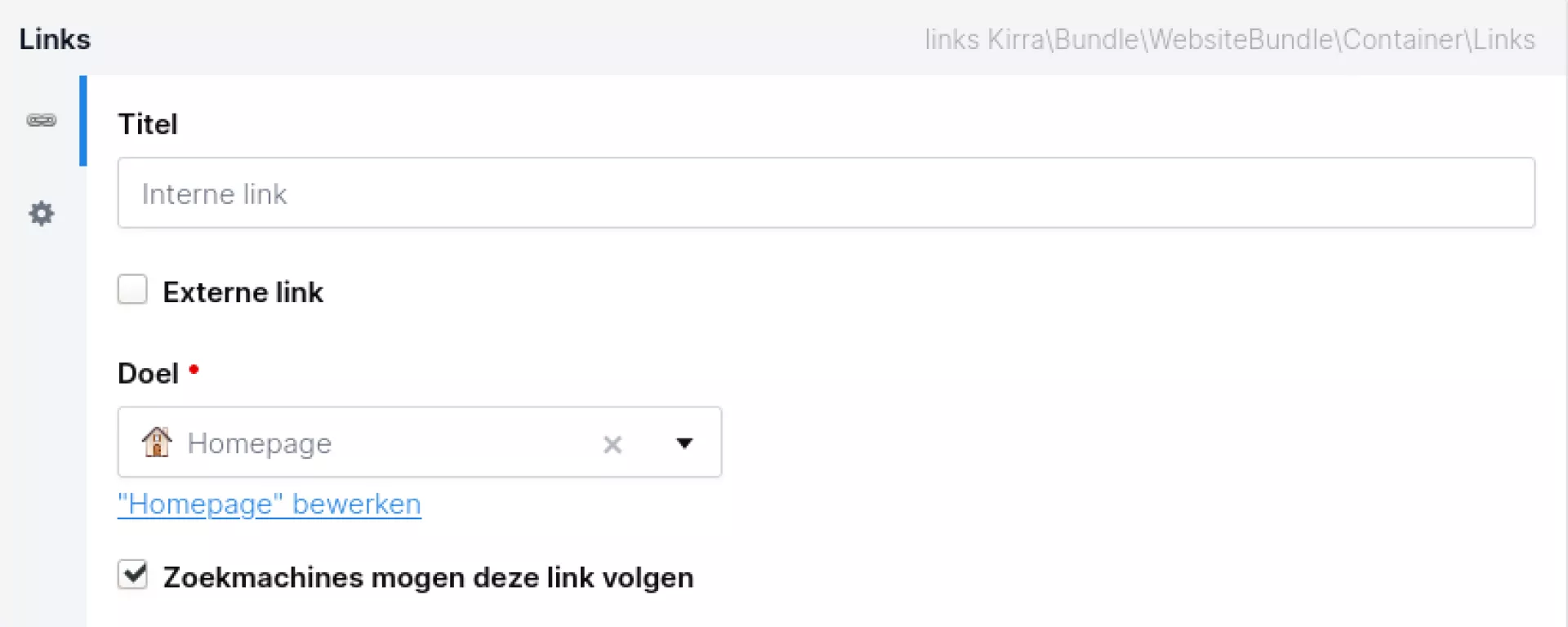Clear the selected Homepage with the X
This screenshot has width=1568, height=627.
pyautogui.click(x=612, y=444)
